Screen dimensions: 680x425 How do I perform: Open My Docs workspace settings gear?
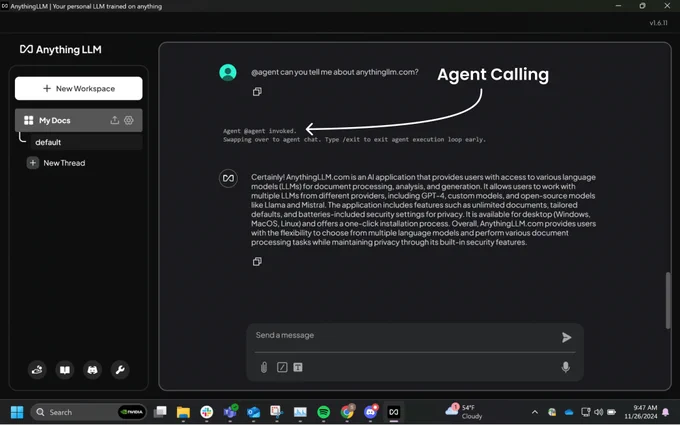point(129,120)
